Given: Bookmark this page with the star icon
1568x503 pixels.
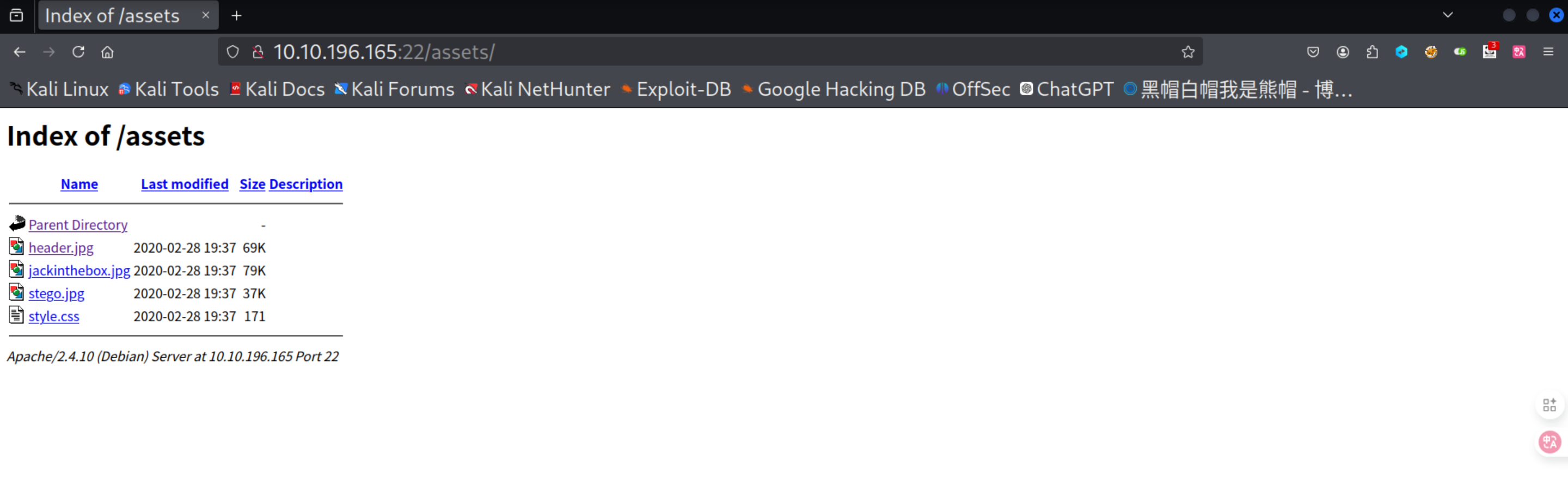Looking at the screenshot, I should click(1187, 52).
